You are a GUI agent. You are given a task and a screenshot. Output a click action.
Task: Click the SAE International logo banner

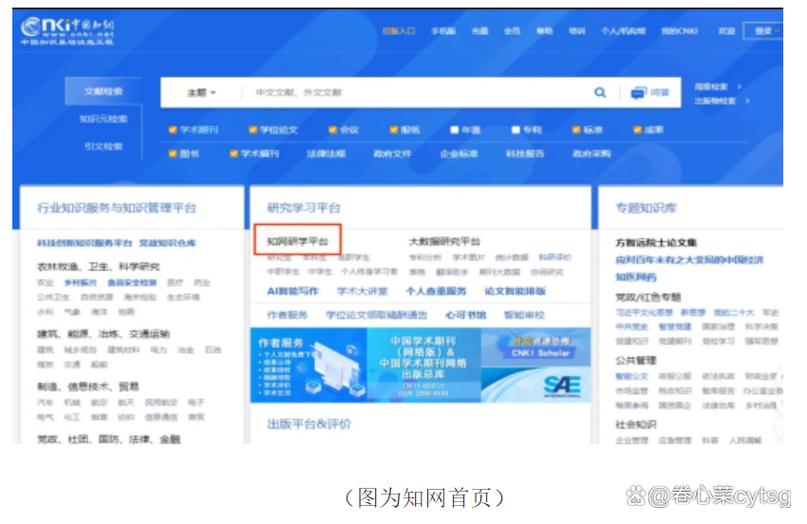536,385
